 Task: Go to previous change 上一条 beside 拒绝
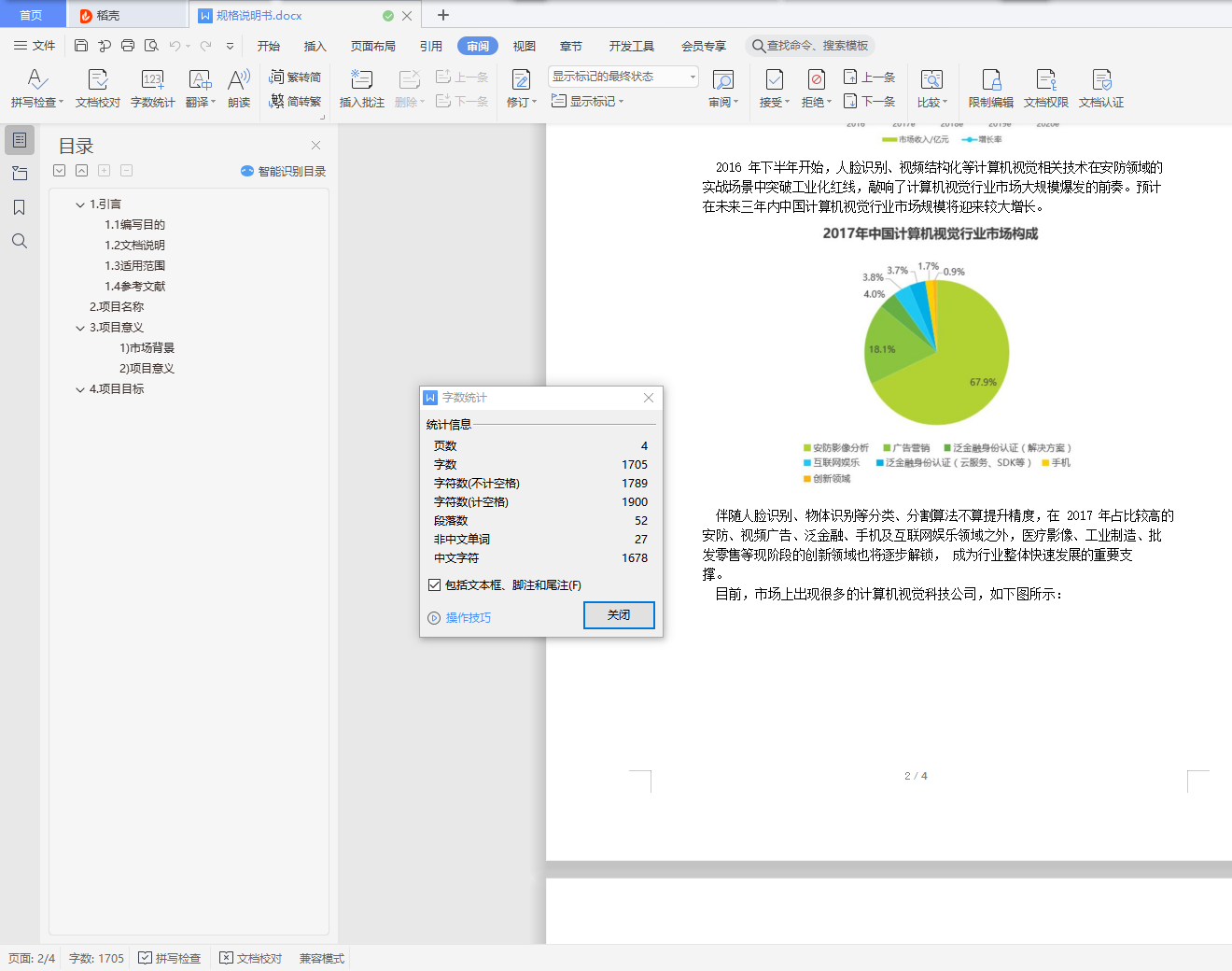click(x=869, y=77)
